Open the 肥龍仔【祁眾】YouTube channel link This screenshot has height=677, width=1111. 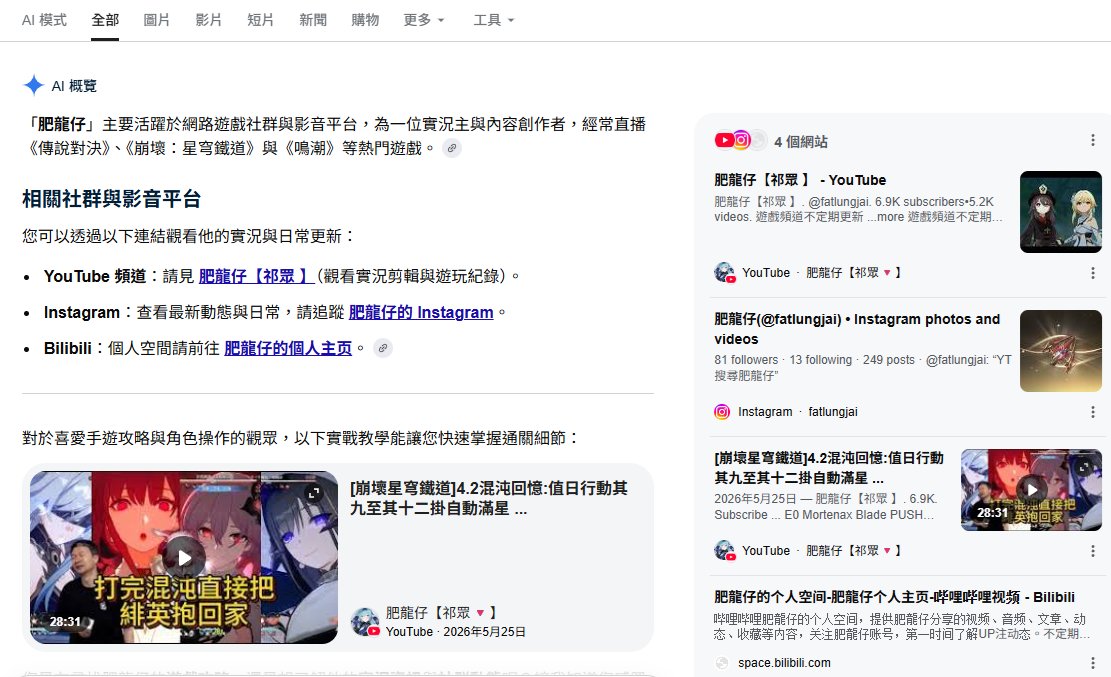(x=256, y=276)
